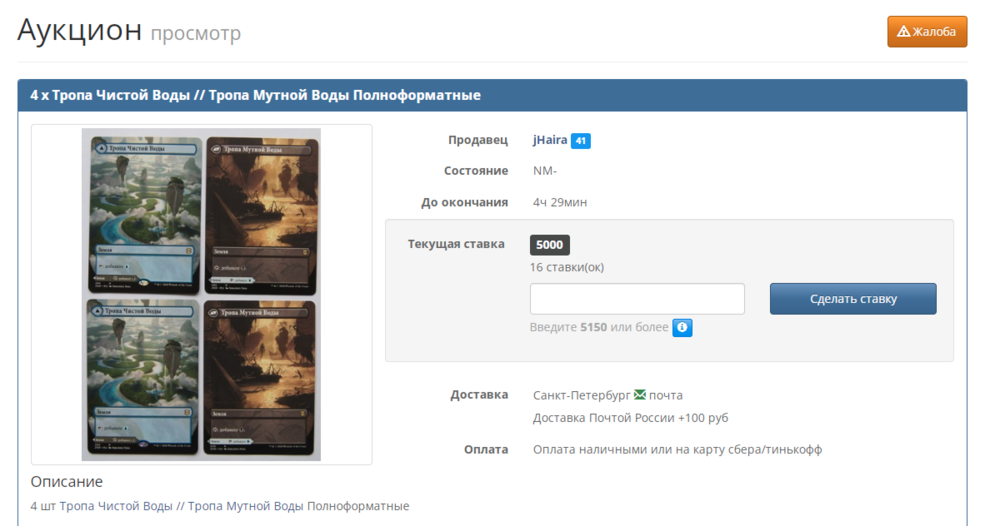Click the seller rating badge 41
Screen dimensions: 1000x526
[581, 141]
